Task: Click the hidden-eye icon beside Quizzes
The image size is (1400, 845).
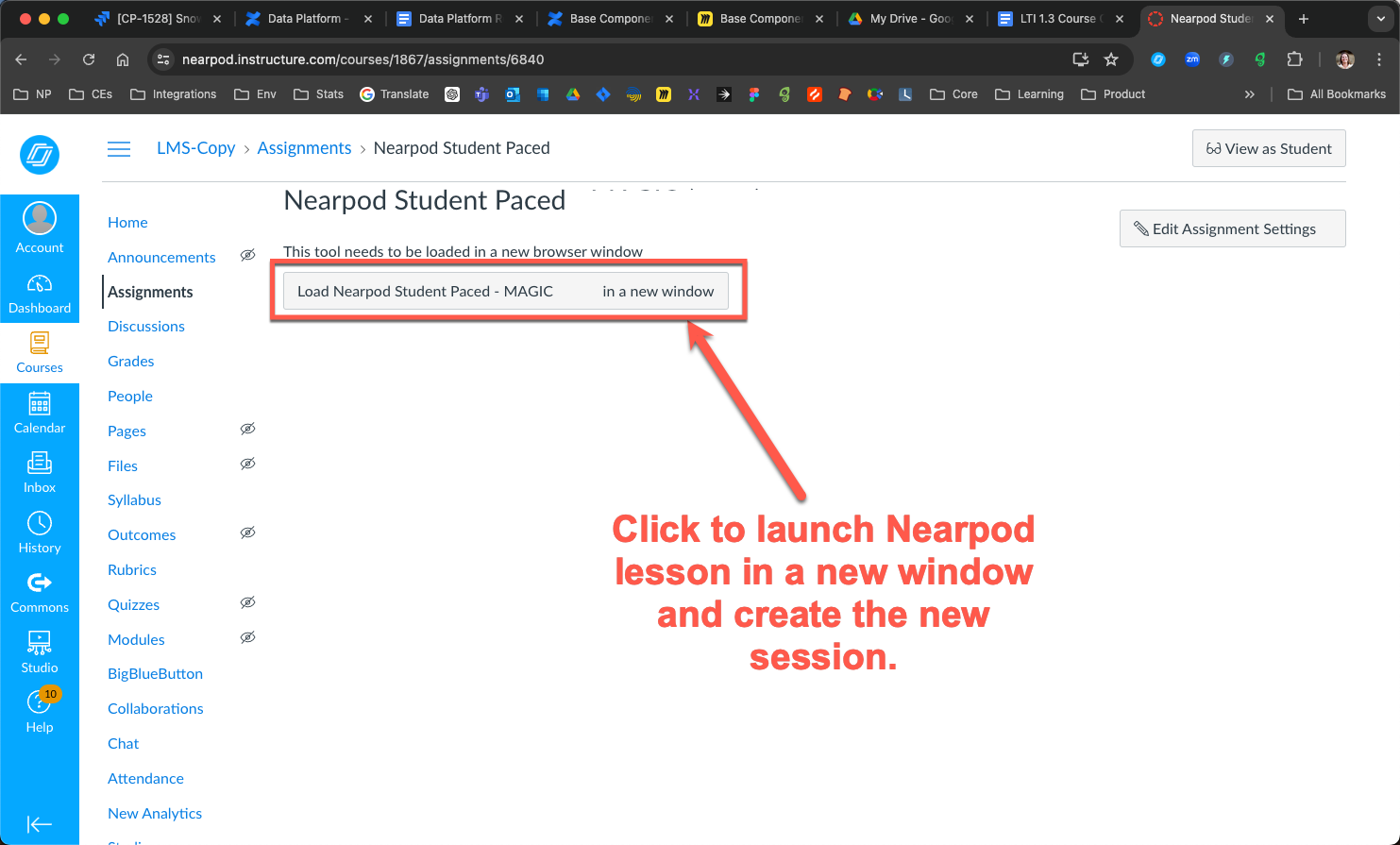Action: tap(247, 603)
